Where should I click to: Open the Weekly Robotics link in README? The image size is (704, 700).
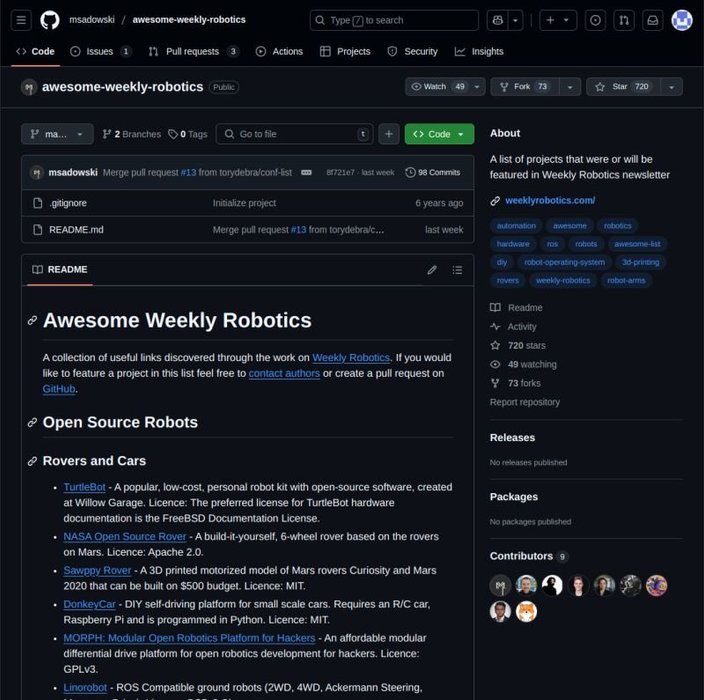point(351,357)
